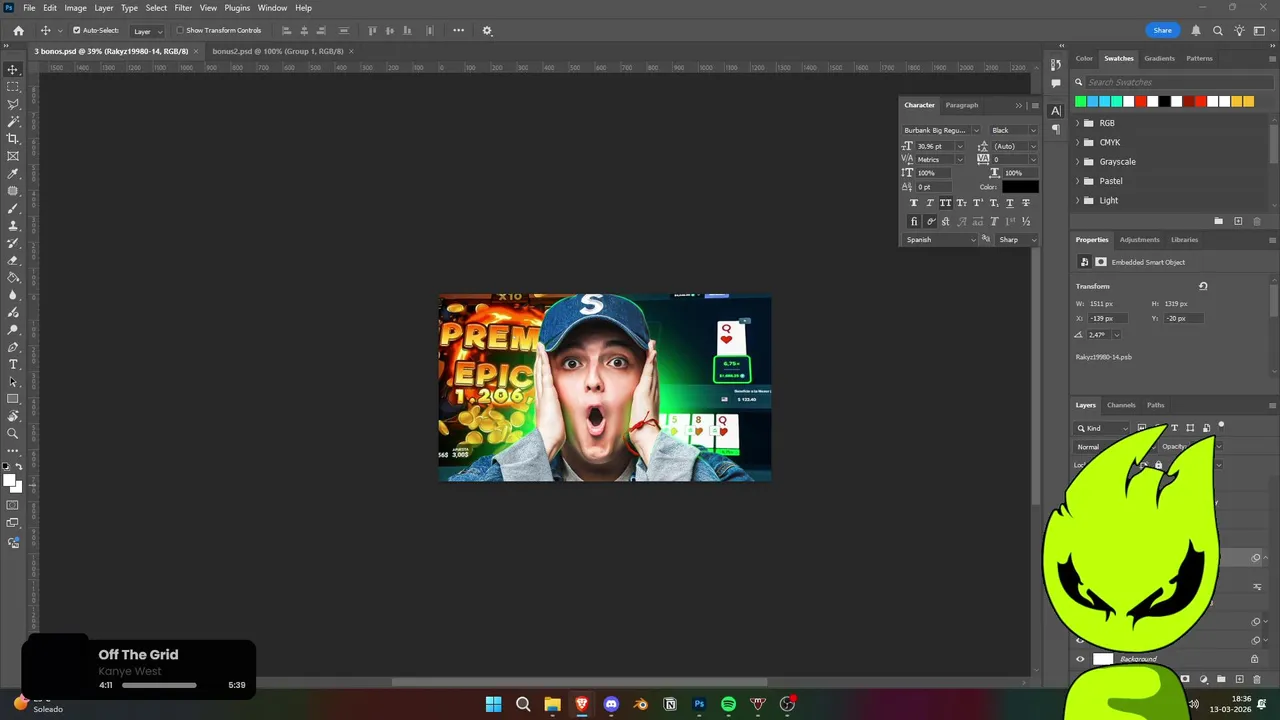Screen dimensions: 1280x720
Task: Open the Filter menu
Action: pyautogui.click(x=183, y=7)
